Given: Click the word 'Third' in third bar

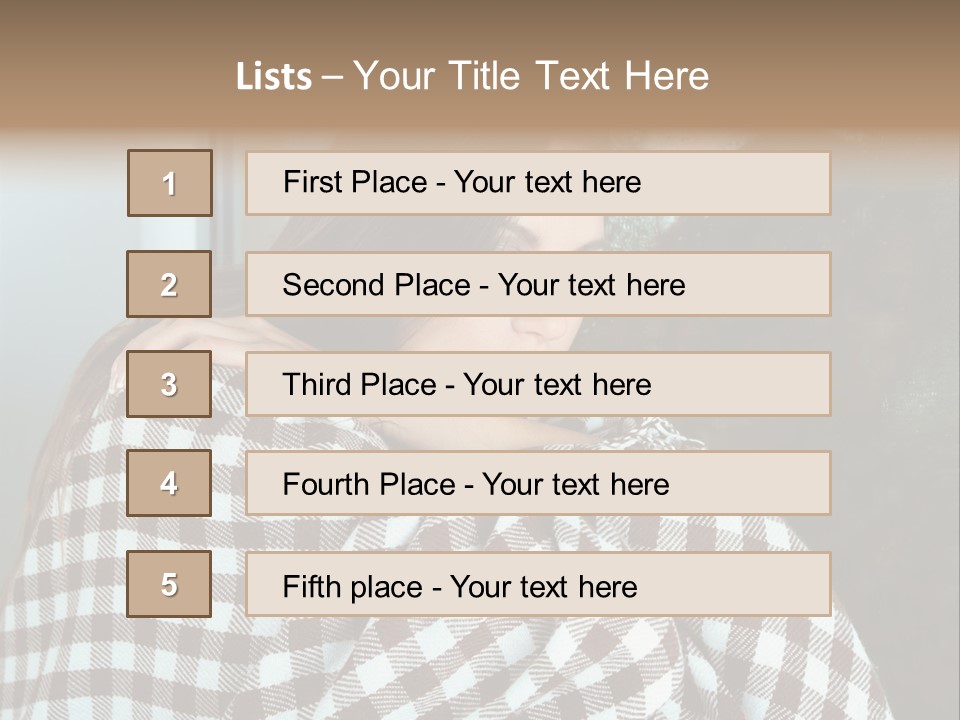Looking at the screenshot, I should coord(316,384).
